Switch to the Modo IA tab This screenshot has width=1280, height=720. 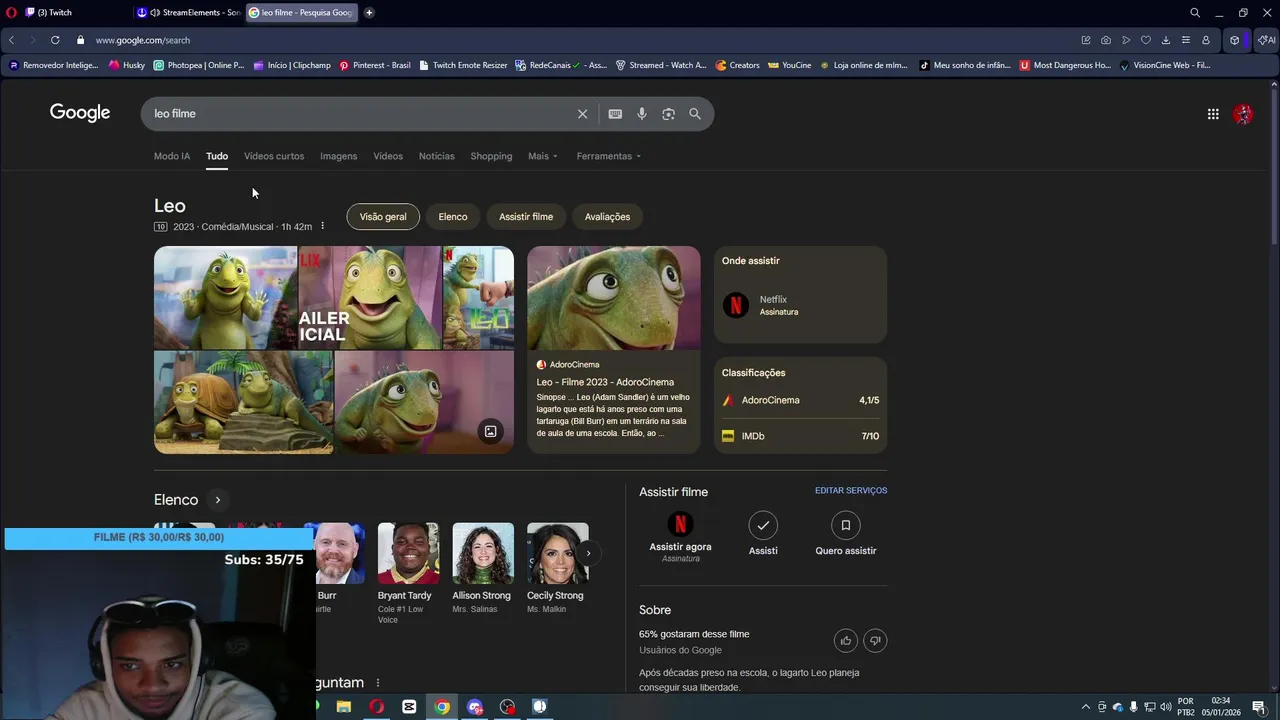[x=172, y=156]
